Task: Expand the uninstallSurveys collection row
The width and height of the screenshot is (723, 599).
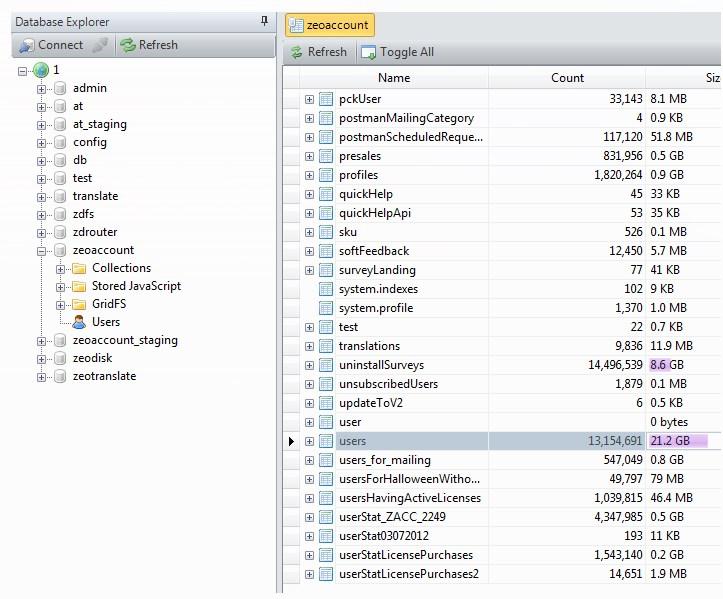Action: [310, 365]
